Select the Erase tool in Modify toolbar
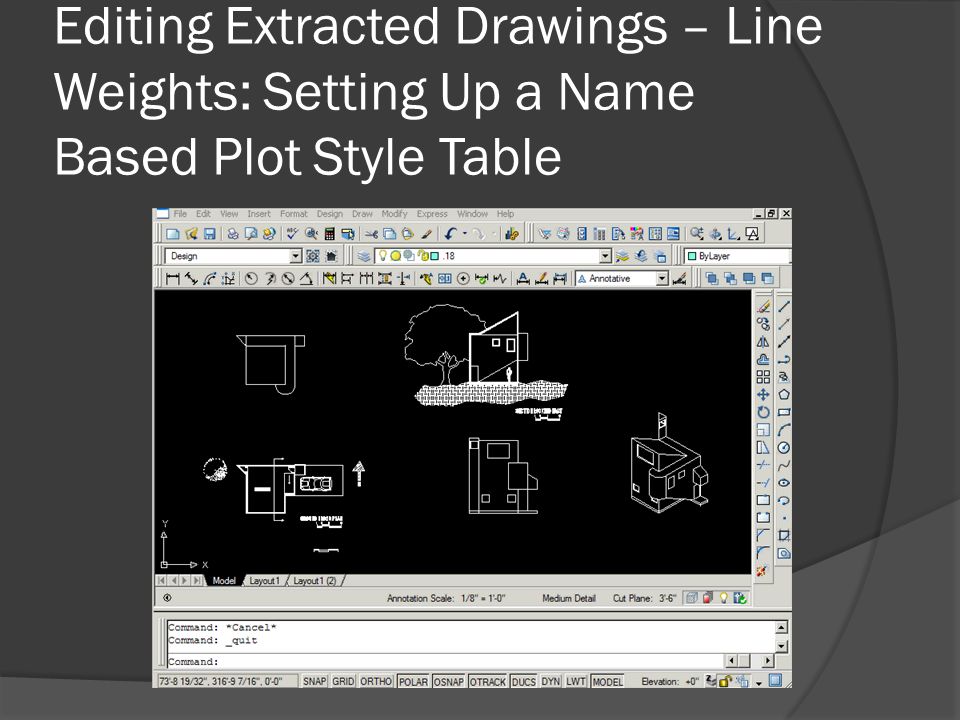The width and height of the screenshot is (960, 720). (763, 306)
